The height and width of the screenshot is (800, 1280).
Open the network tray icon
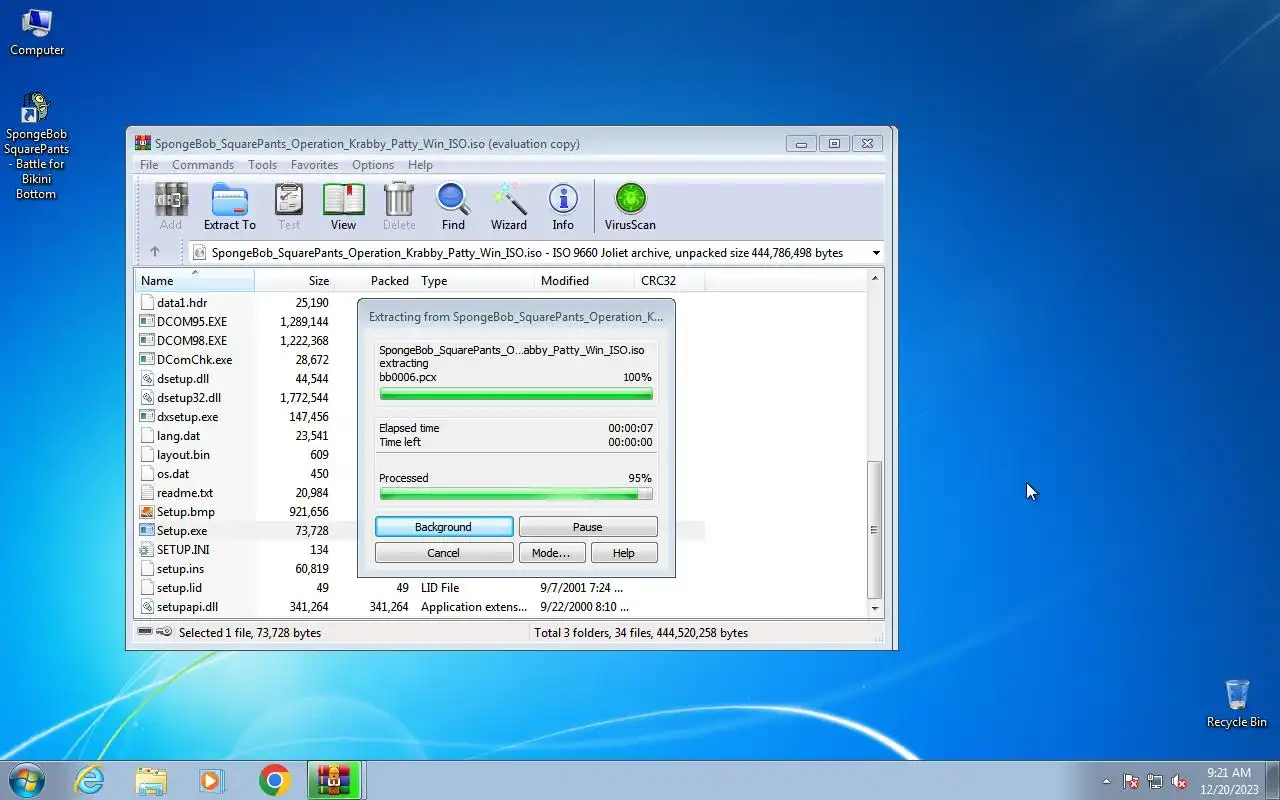click(x=1155, y=781)
